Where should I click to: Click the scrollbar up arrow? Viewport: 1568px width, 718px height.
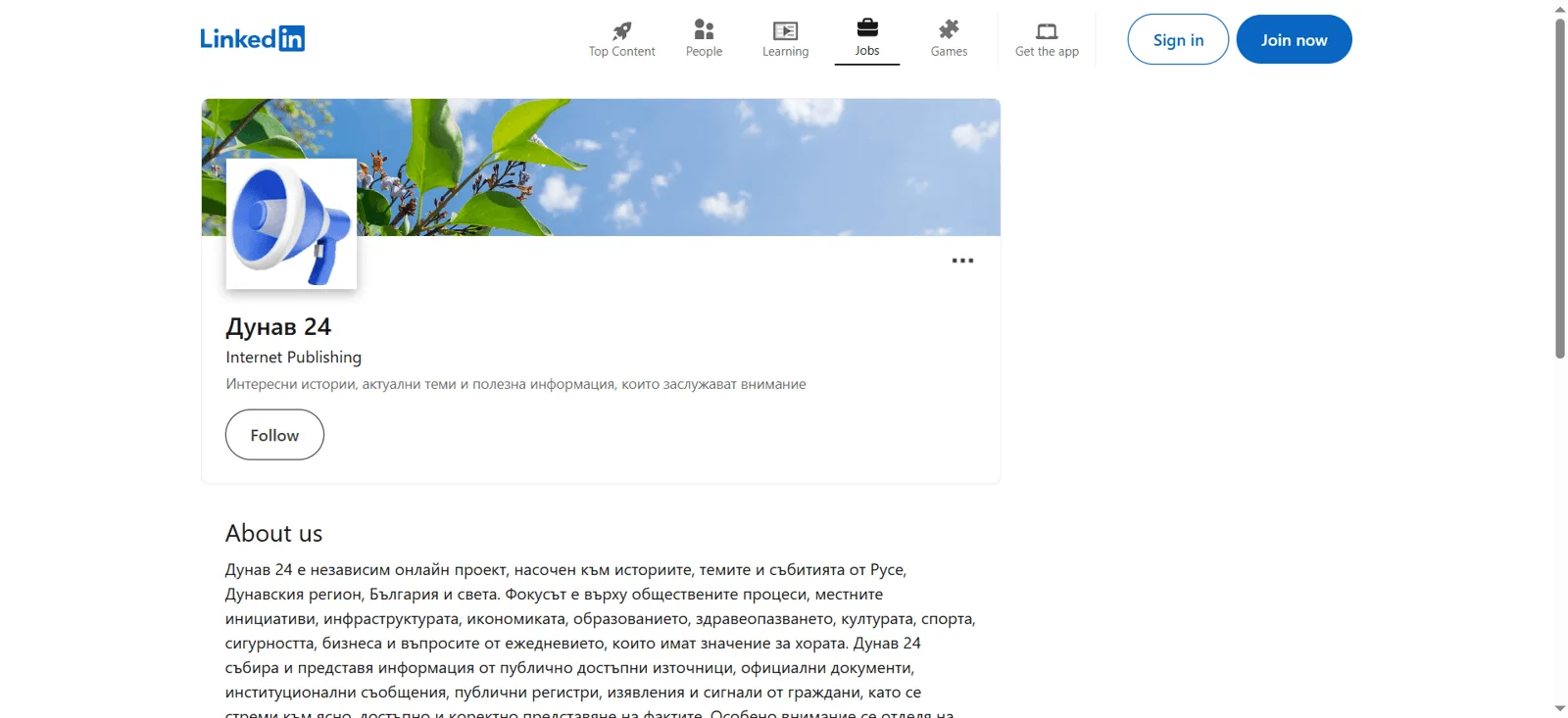pyautogui.click(x=1560, y=9)
